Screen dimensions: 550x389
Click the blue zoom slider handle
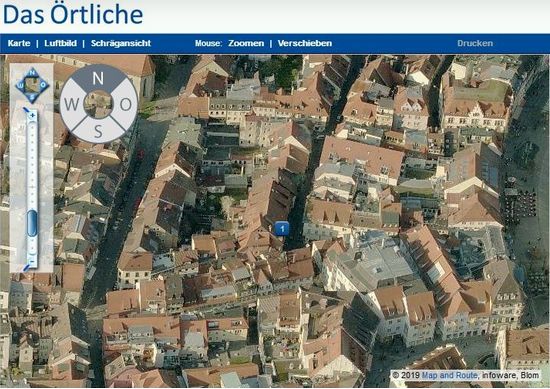[x=32, y=223]
